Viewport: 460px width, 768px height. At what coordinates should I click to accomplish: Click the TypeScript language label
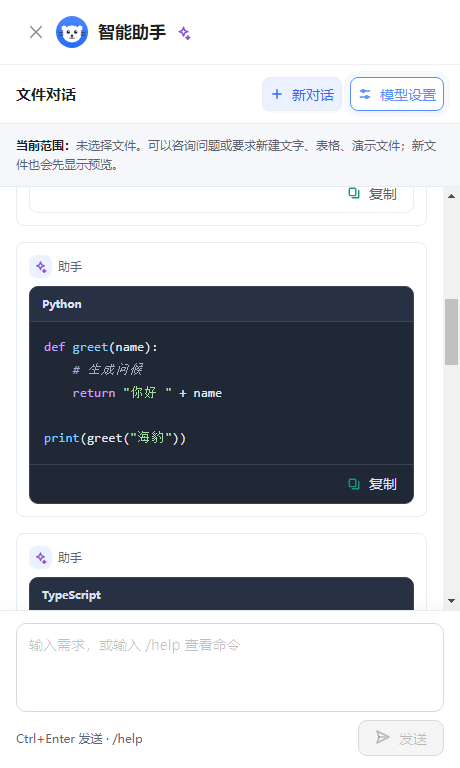point(72,595)
